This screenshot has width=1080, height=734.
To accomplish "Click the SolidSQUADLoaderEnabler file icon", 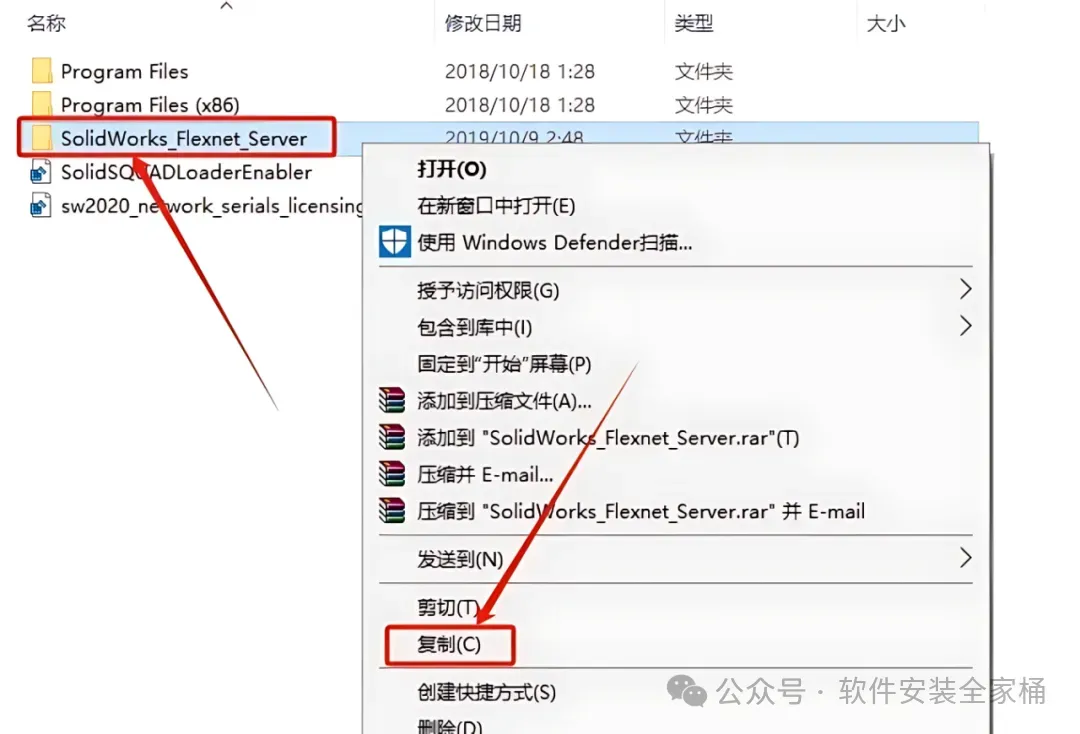I will (41, 171).
